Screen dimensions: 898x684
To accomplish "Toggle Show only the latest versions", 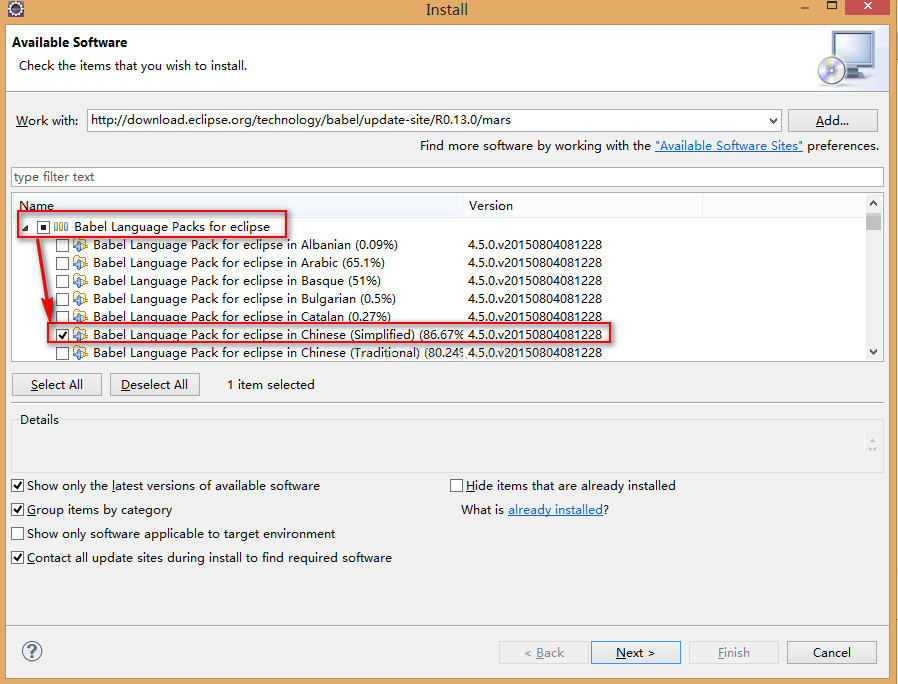I will [x=18, y=486].
